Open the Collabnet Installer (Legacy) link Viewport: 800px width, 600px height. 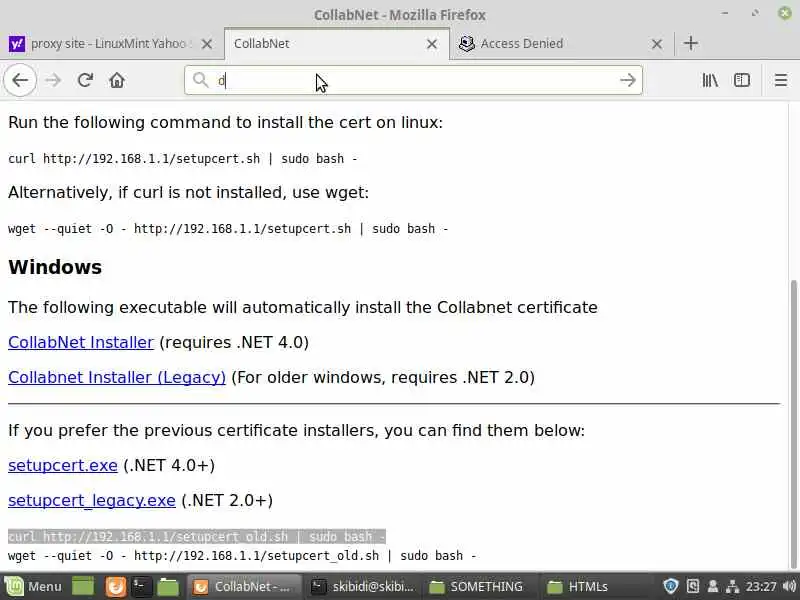pyautogui.click(x=117, y=378)
